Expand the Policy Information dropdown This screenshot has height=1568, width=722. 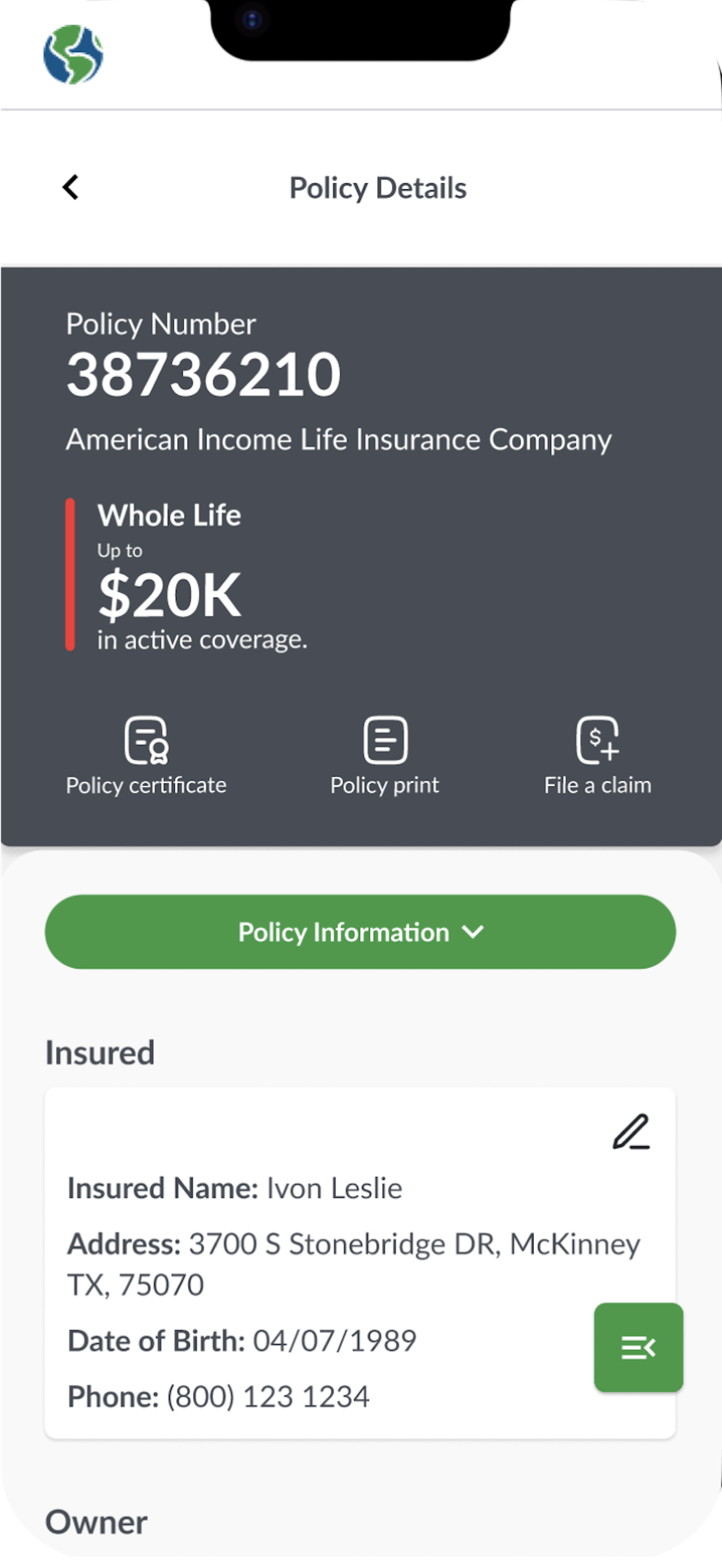[360, 932]
